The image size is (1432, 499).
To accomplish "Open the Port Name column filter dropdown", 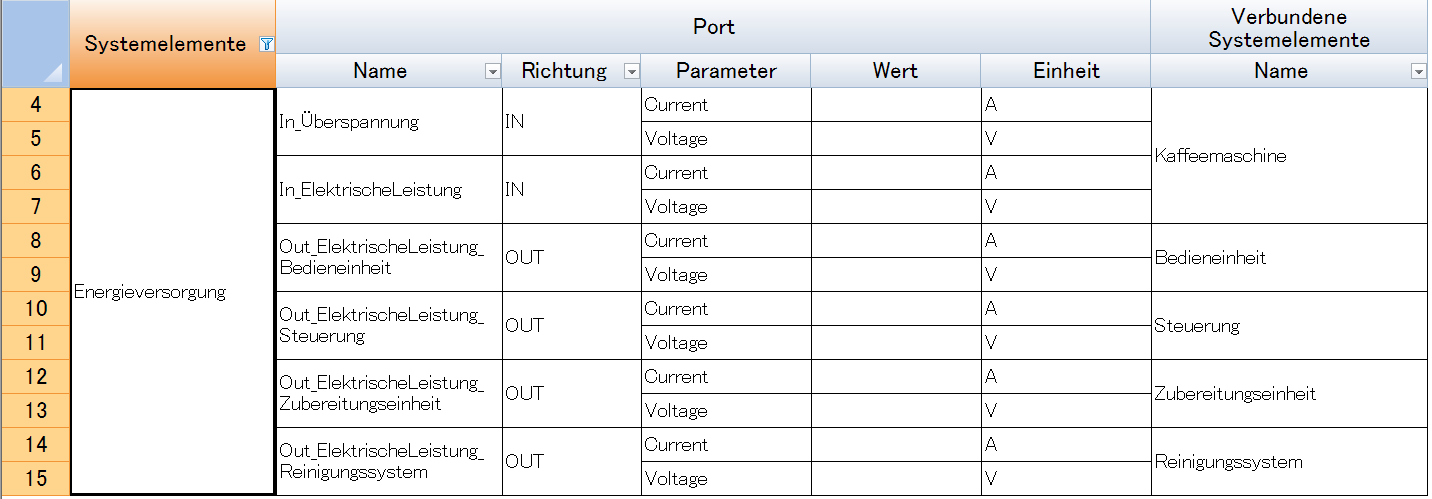I will (x=491, y=71).
